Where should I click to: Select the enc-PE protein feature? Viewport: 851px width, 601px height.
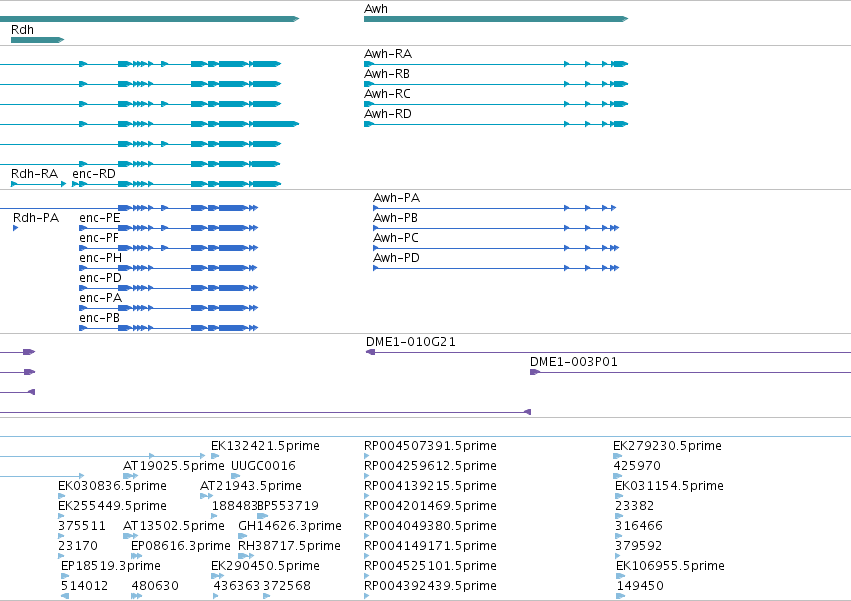pyautogui.click(x=168, y=228)
